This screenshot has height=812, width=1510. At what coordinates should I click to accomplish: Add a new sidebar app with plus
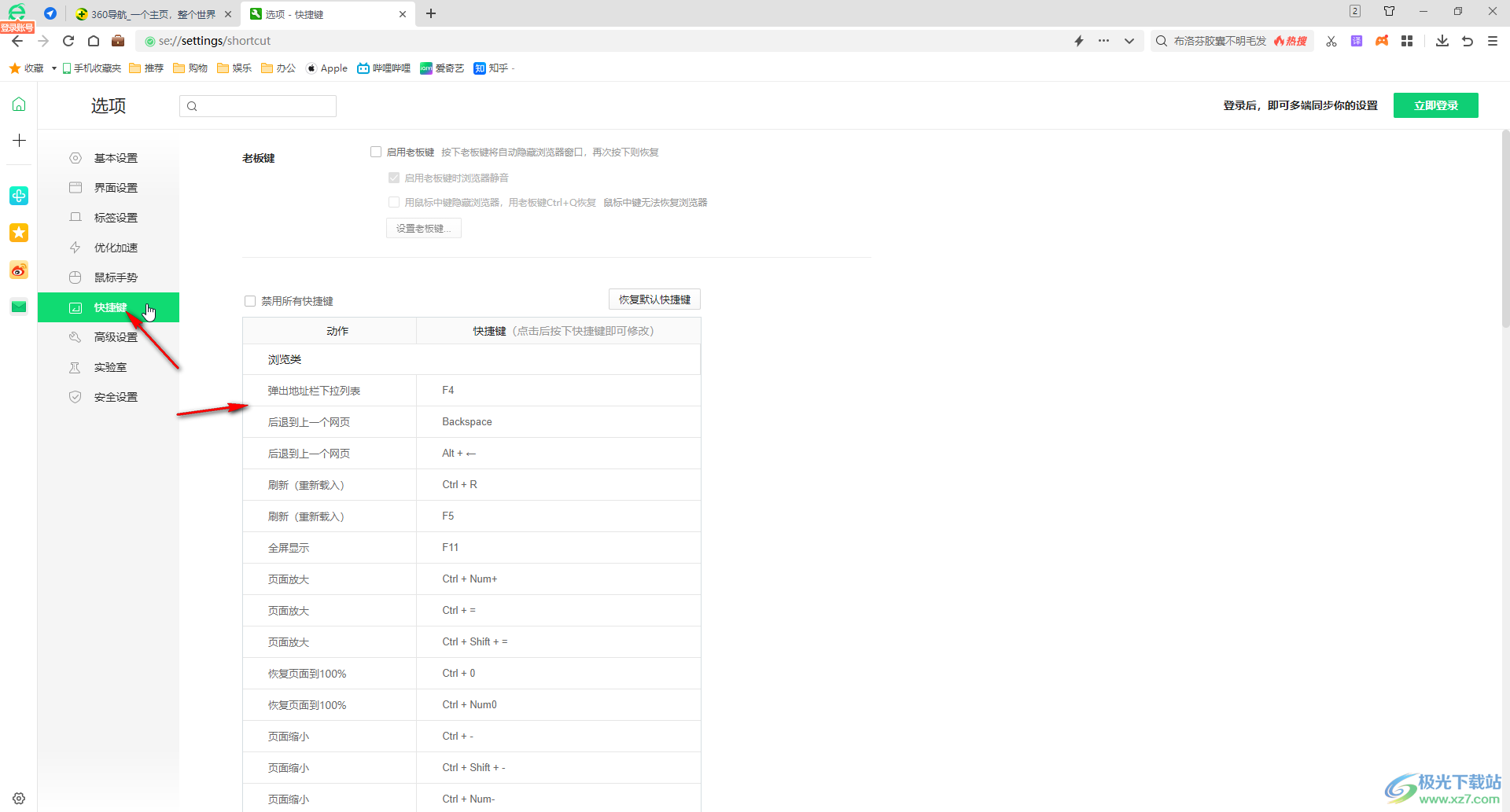19,141
